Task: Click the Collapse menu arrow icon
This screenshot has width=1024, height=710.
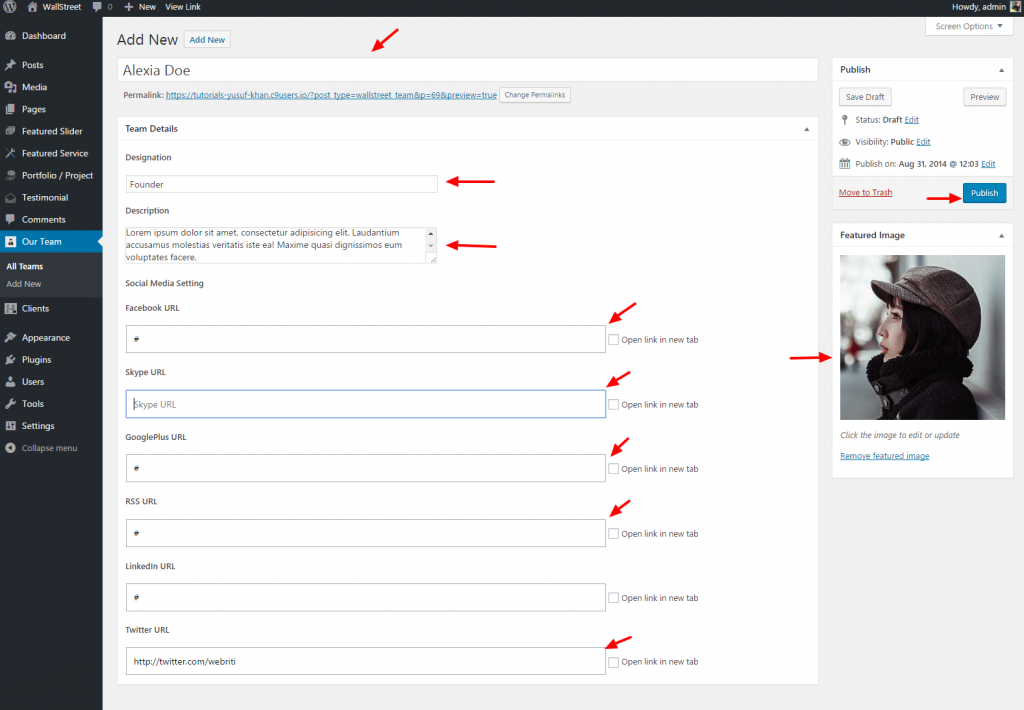Action: click(10, 448)
